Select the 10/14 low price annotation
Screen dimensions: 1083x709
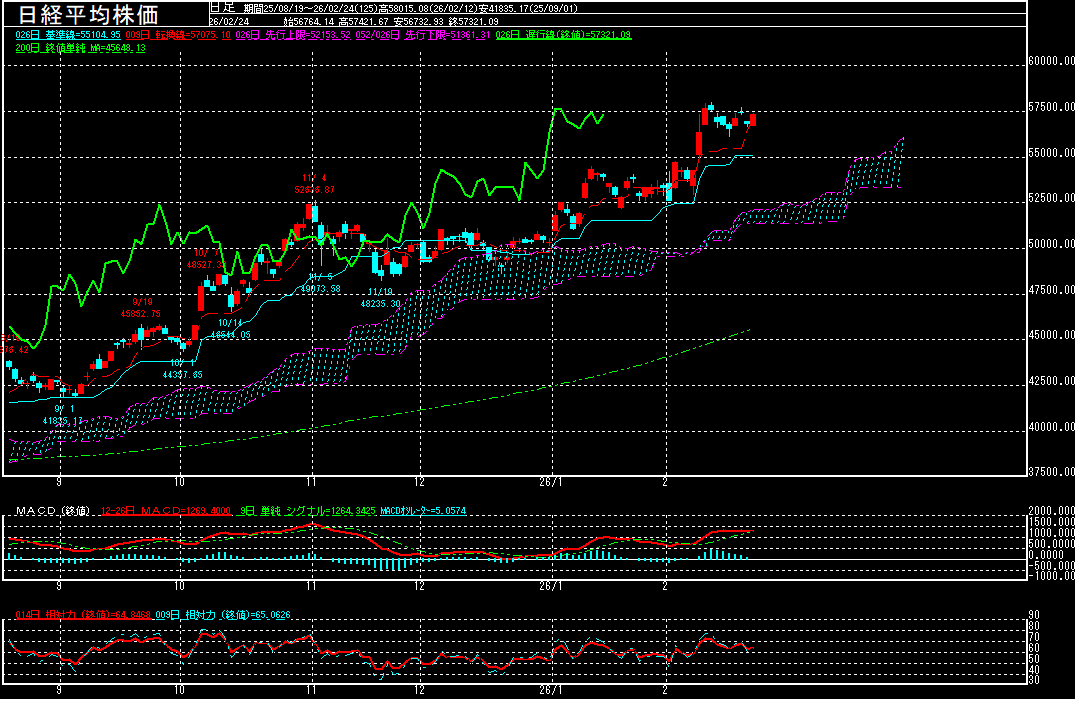(x=229, y=329)
